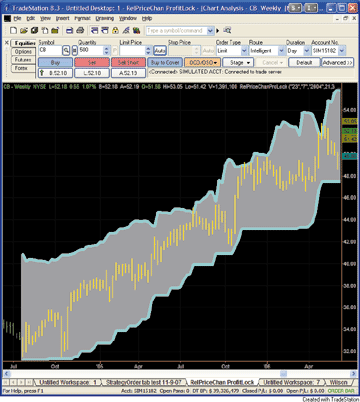Click into the Limit Price field
The image size is (360, 402).
tap(132, 51)
